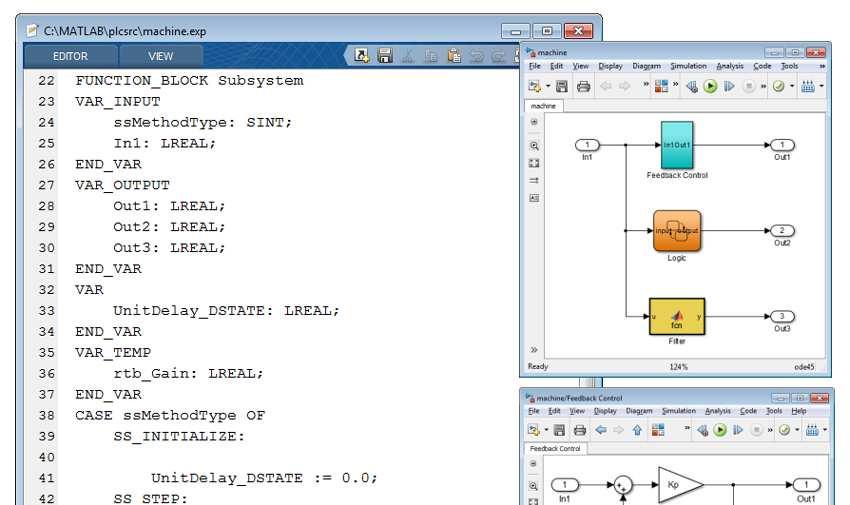Open Help menu in Feedback Control window
The width and height of the screenshot is (850, 505).
pyautogui.click(x=799, y=411)
